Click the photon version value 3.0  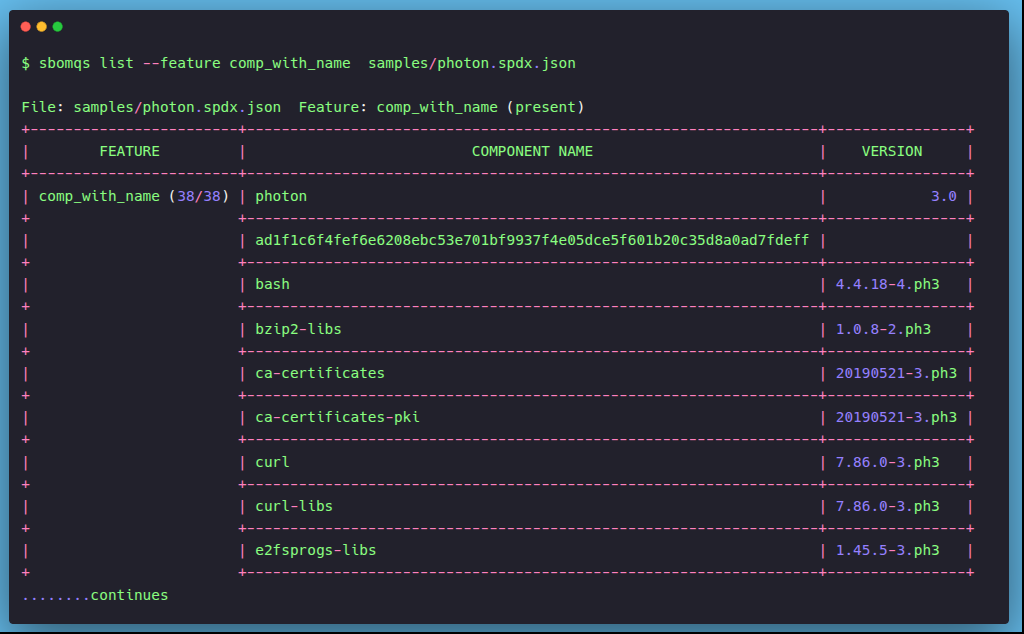(943, 196)
